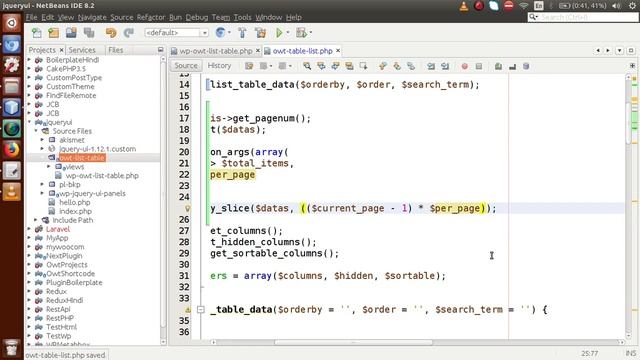Click the editor horizontal scrollbar
The image size is (640, 360).
353,342
